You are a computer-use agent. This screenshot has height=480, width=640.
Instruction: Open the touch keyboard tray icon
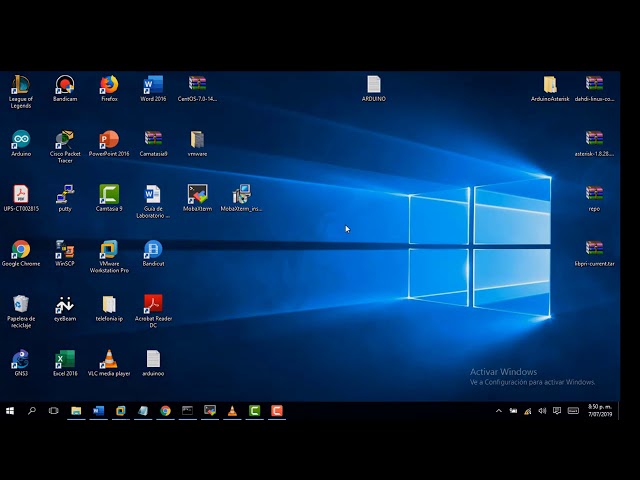click(x=573, y=411)
